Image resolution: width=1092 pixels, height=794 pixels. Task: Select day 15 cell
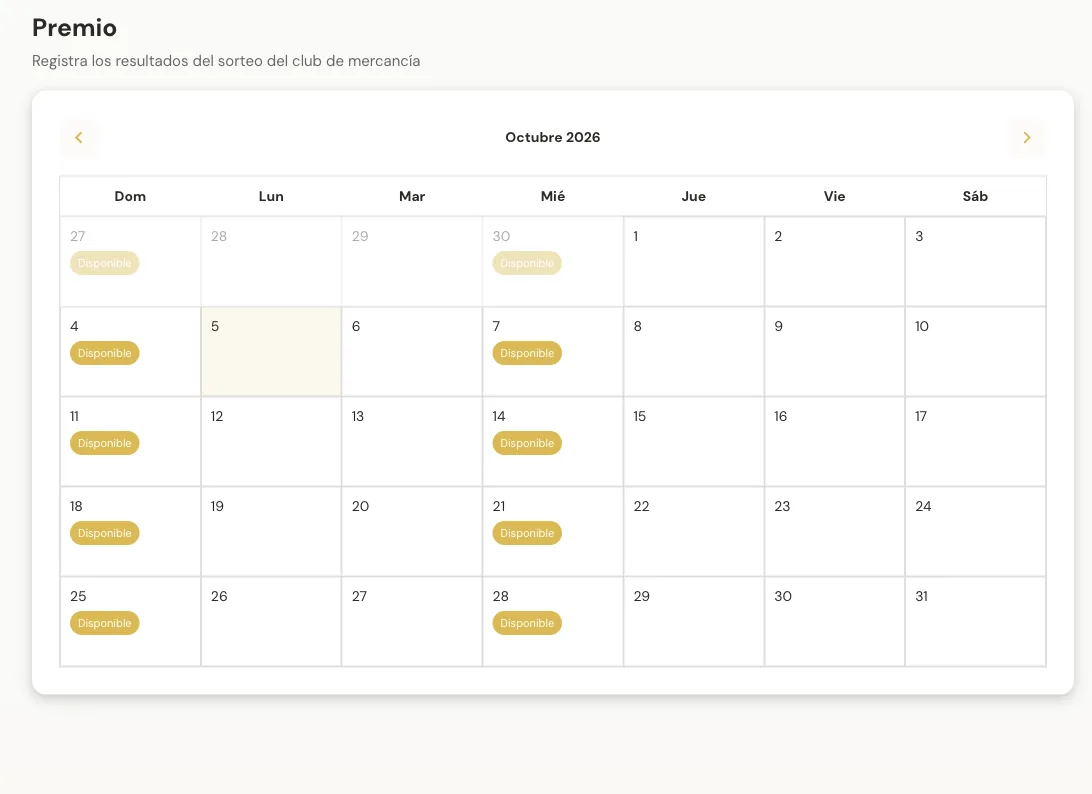coord(694,442)
